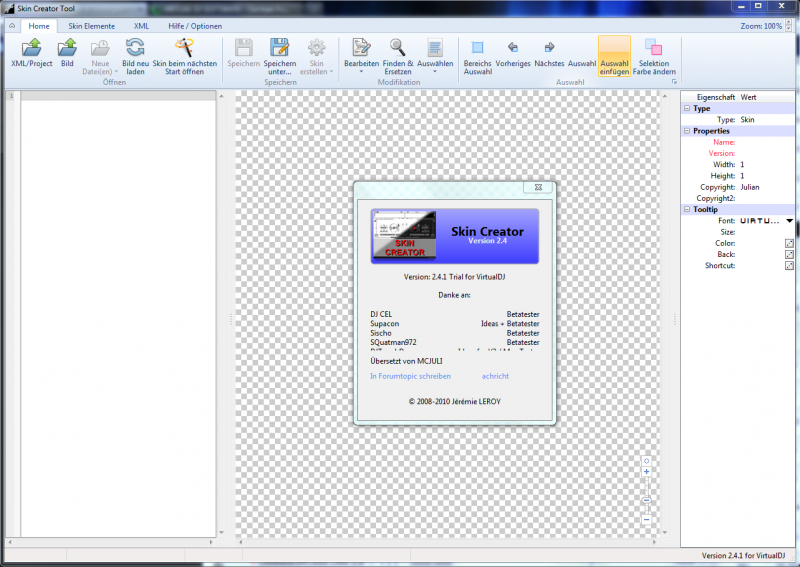Click the Neue Datei(en) recent files icon
800x567 pixels.
tap(100, 49)
